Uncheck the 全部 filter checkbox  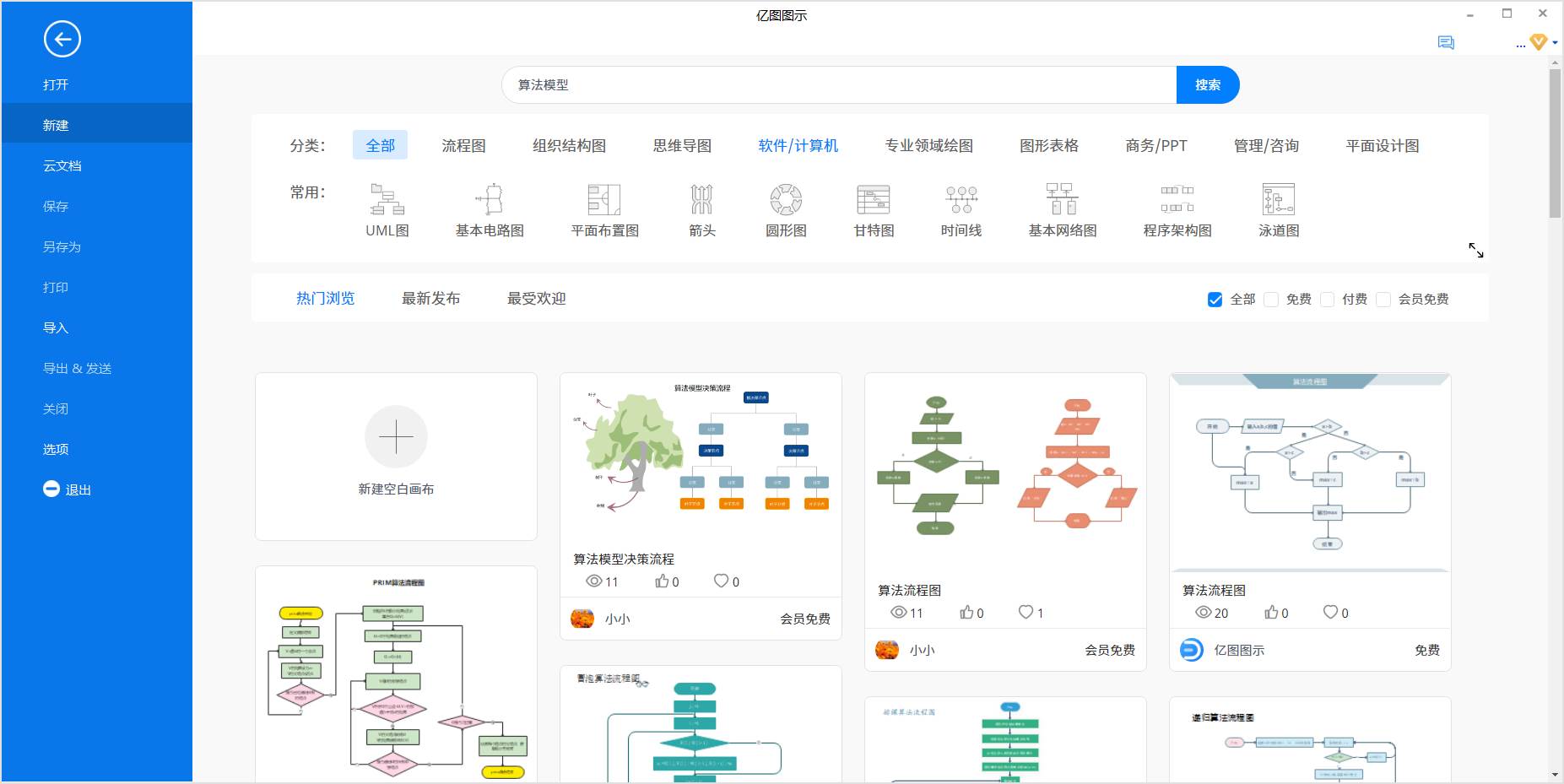1215,300
